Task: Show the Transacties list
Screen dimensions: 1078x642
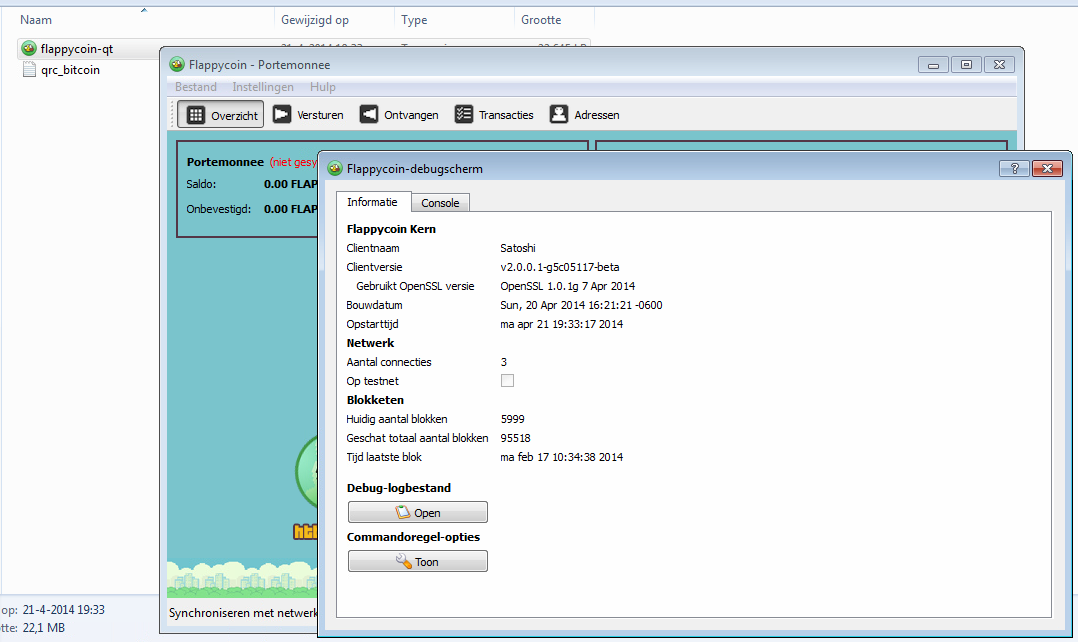Action: (494, 115)
